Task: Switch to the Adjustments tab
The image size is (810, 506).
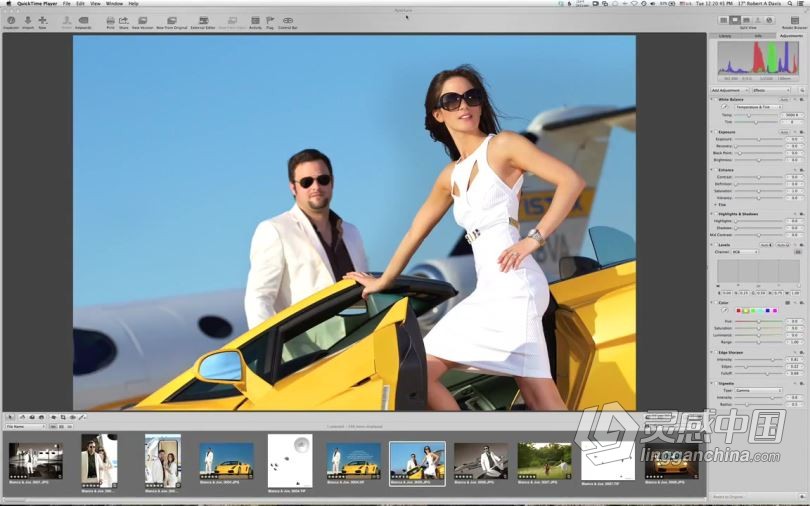Action: pos(791,36)
